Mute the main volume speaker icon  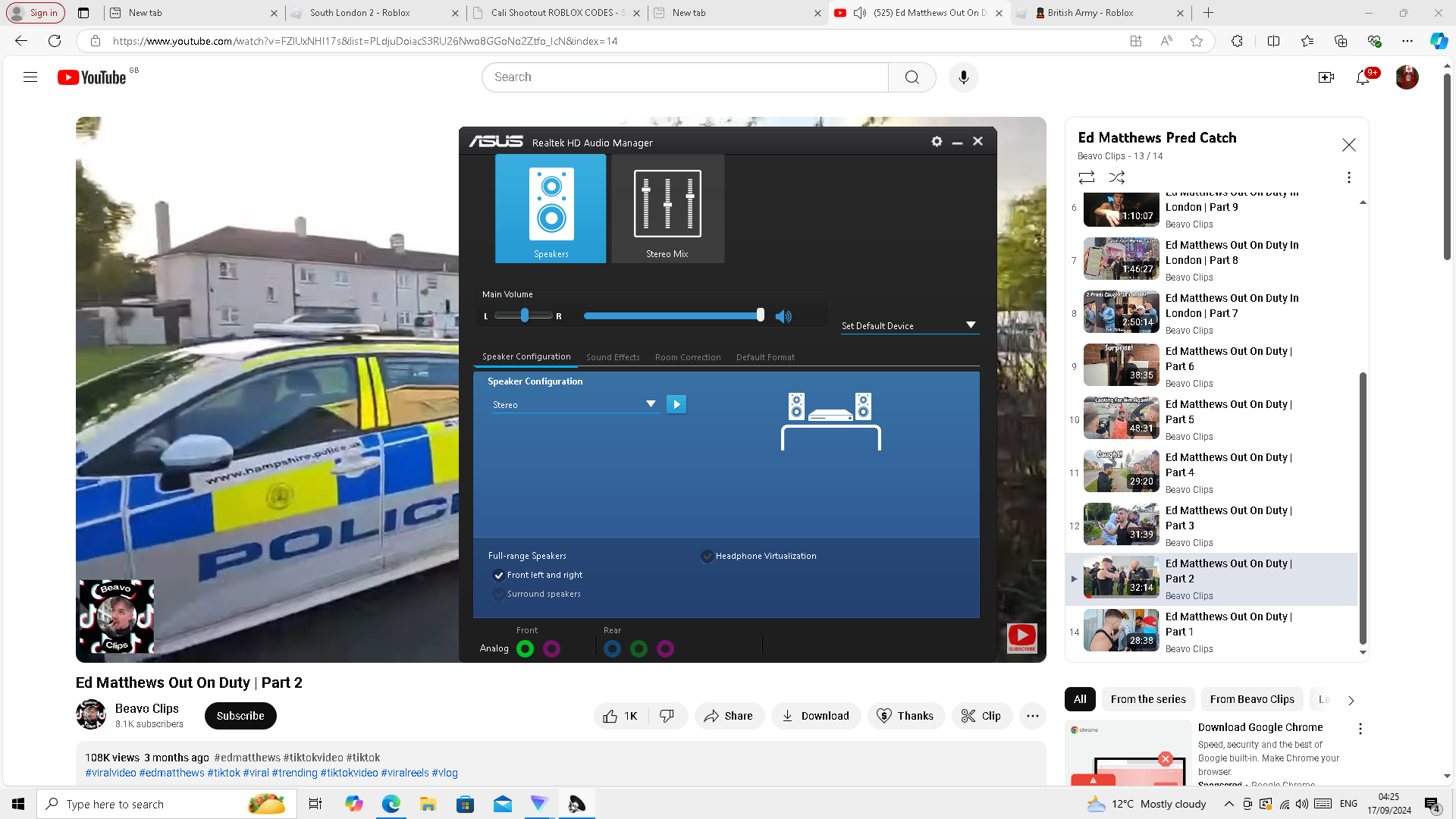coord(783,316)
